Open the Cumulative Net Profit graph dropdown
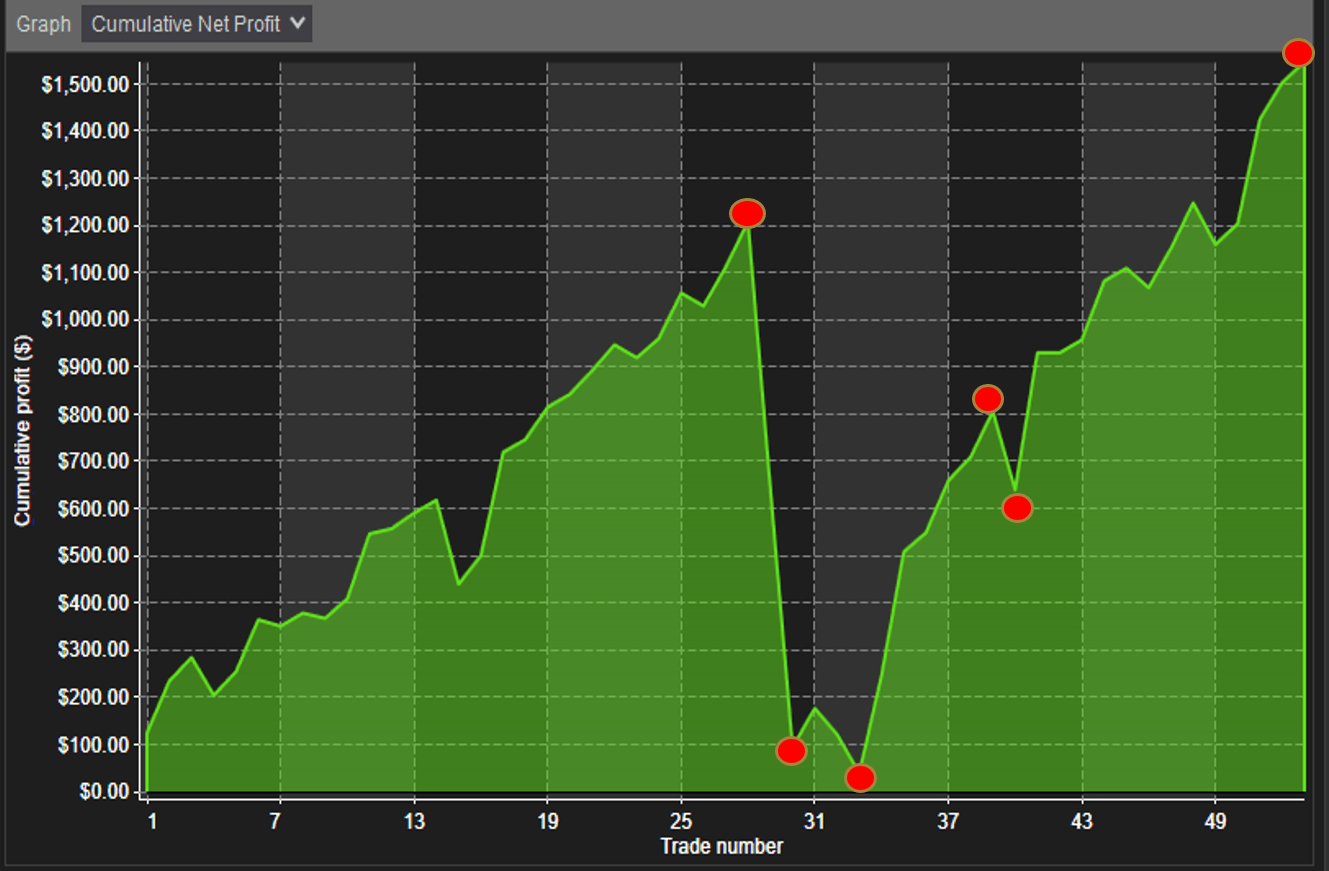Viewport: 1329px width, 871px height. (197, 24)
